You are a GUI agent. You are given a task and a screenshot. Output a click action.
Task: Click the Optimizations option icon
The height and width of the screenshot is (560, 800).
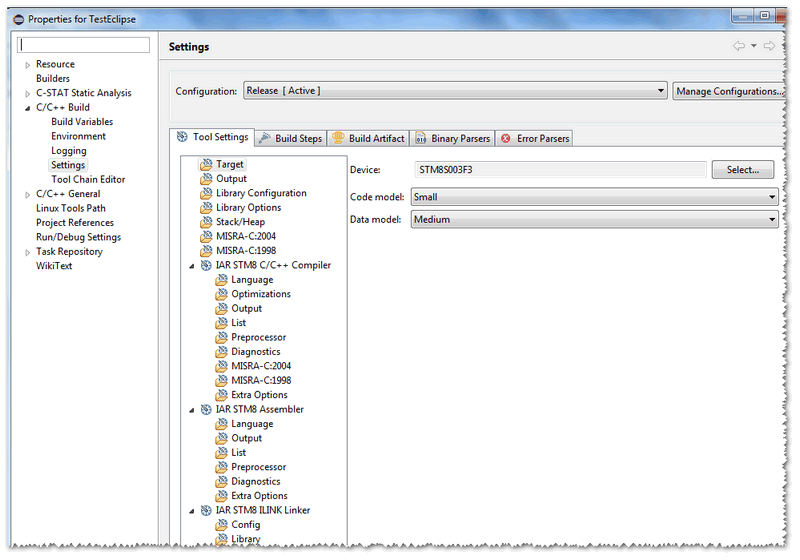pos(222,294)
